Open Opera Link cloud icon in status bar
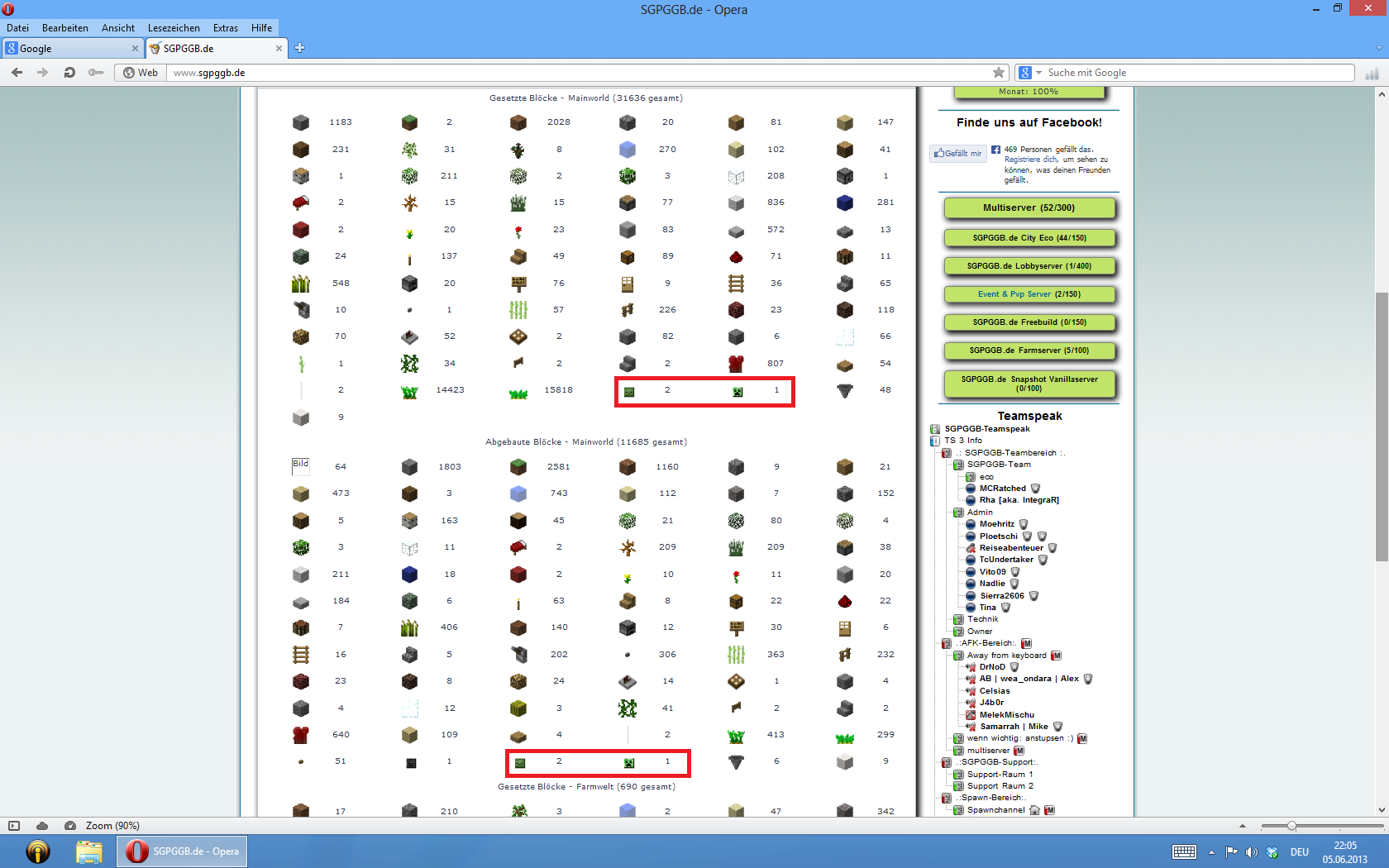Viewport: 1389px width, 868px height. [x=42, y=826]
